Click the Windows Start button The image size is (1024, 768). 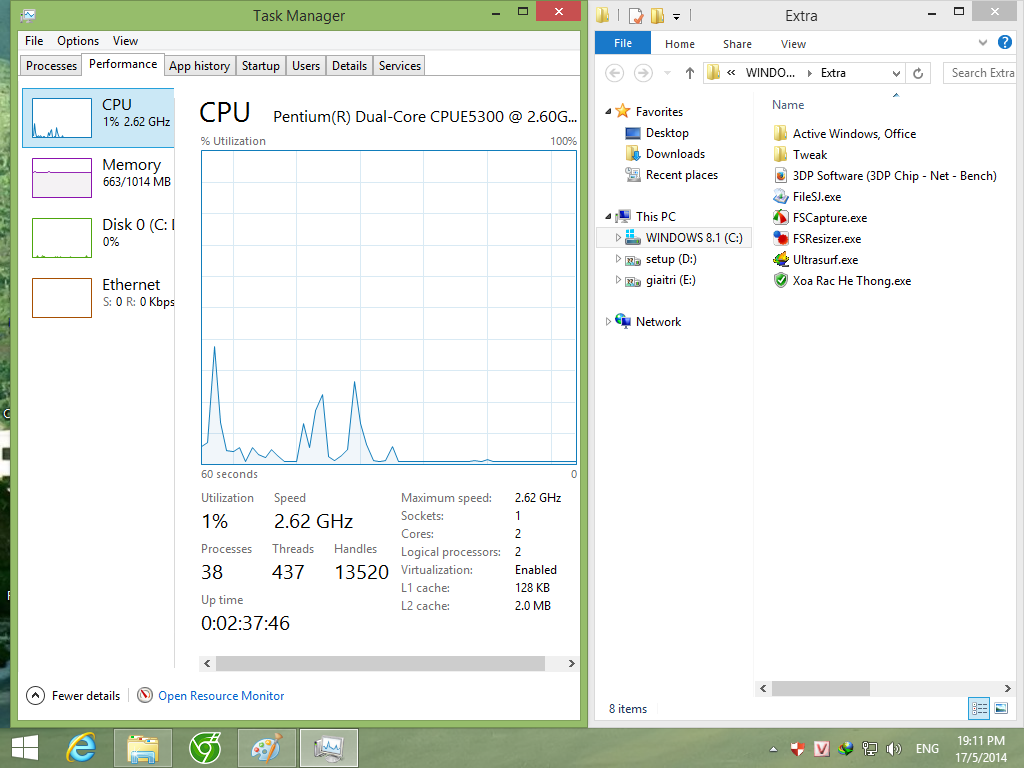click(x=25, y=748)
